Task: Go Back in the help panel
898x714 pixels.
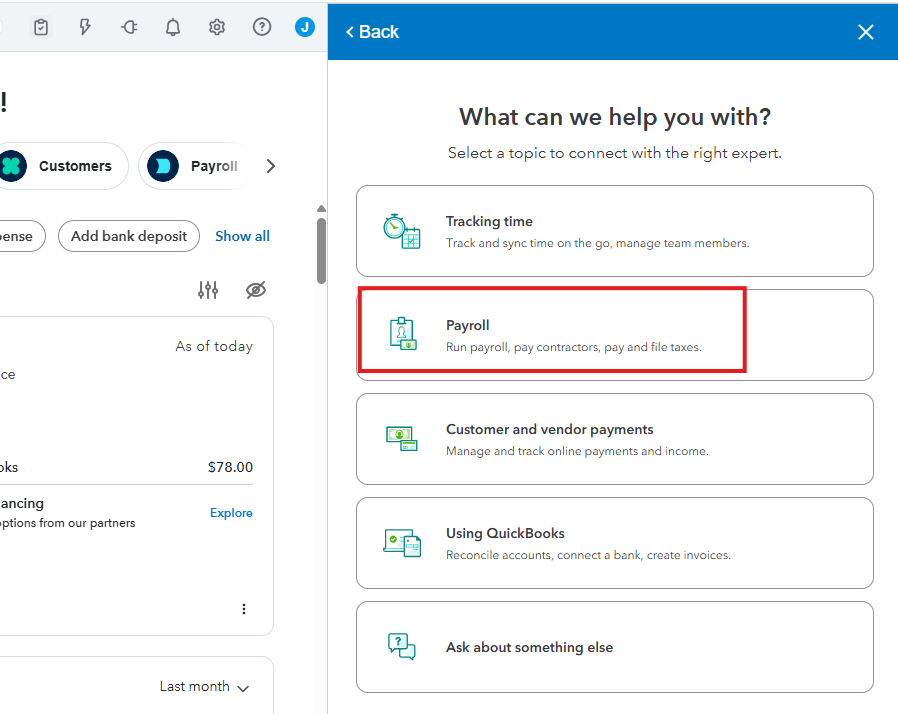Action: tap(372, 32)
